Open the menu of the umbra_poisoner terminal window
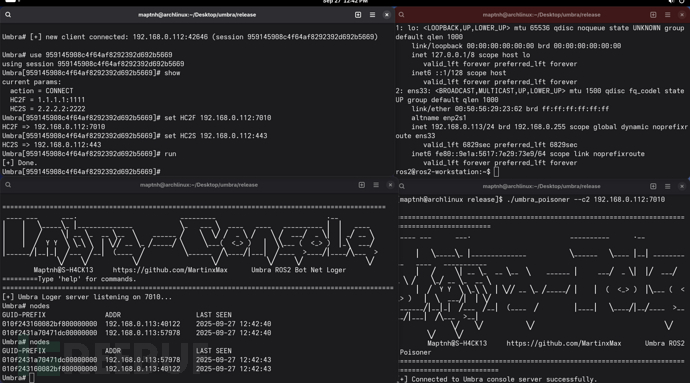The width and height of the screenshot is (690, 383). 668,186
